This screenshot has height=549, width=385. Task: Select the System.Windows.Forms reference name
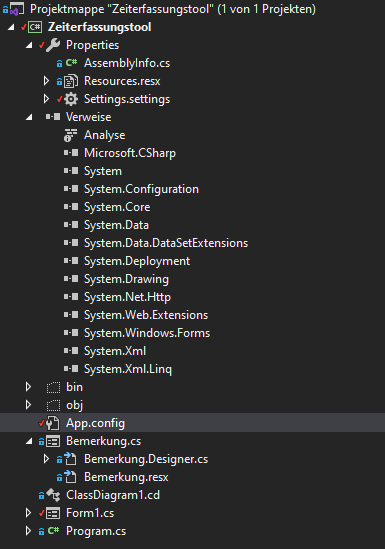[147, 333]
